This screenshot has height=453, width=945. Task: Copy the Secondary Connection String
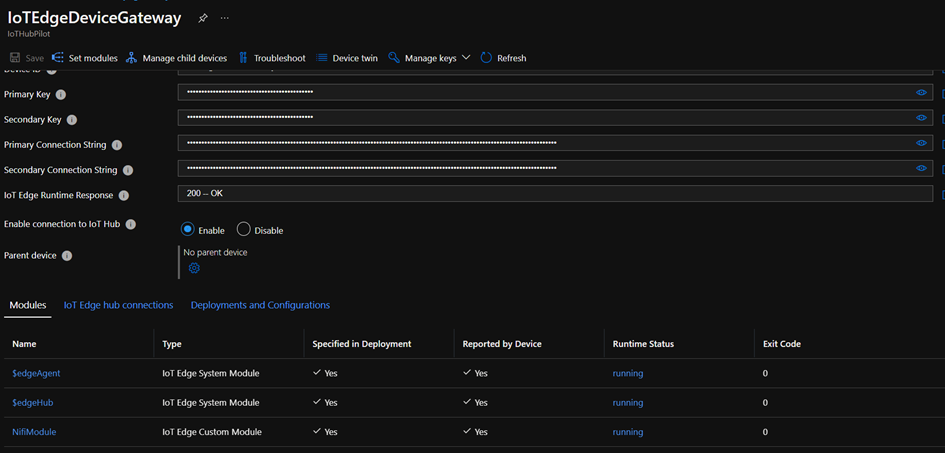pyautogui.click(x=943, y=169)
